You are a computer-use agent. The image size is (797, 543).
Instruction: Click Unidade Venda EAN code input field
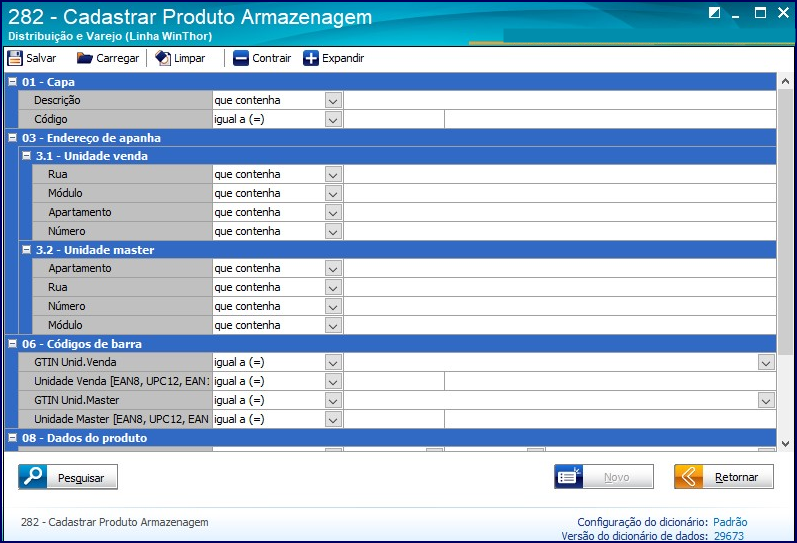(394, 381)
